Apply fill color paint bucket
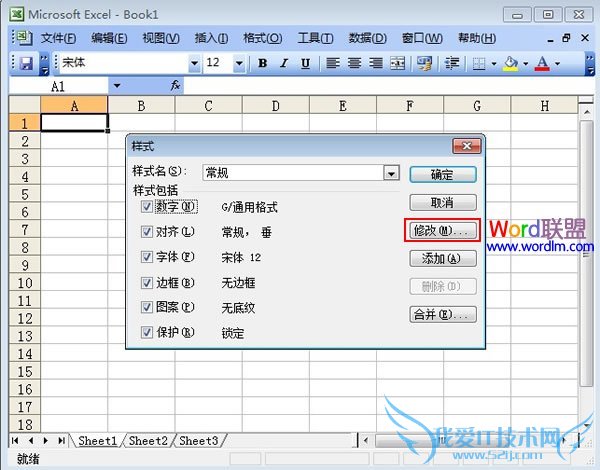Viewport: 600px width, 470px height. 510,64
